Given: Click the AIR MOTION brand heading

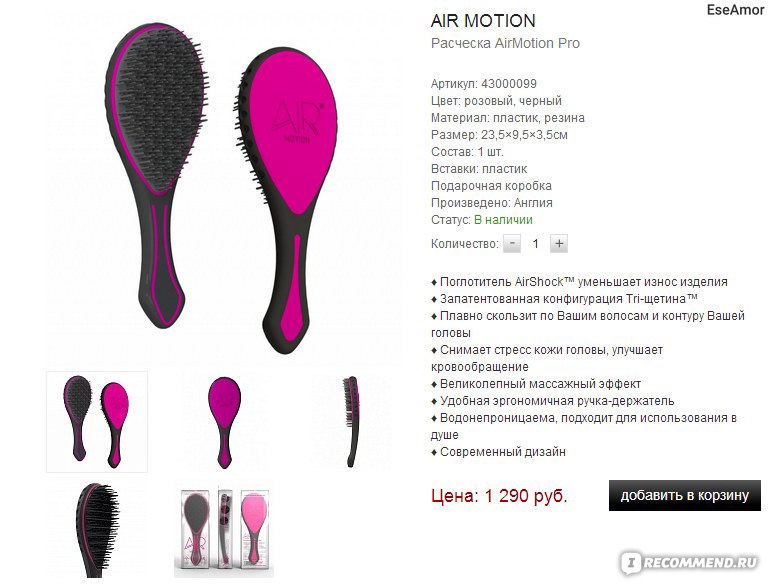Looking at the screenshot, I should [483, 21].
